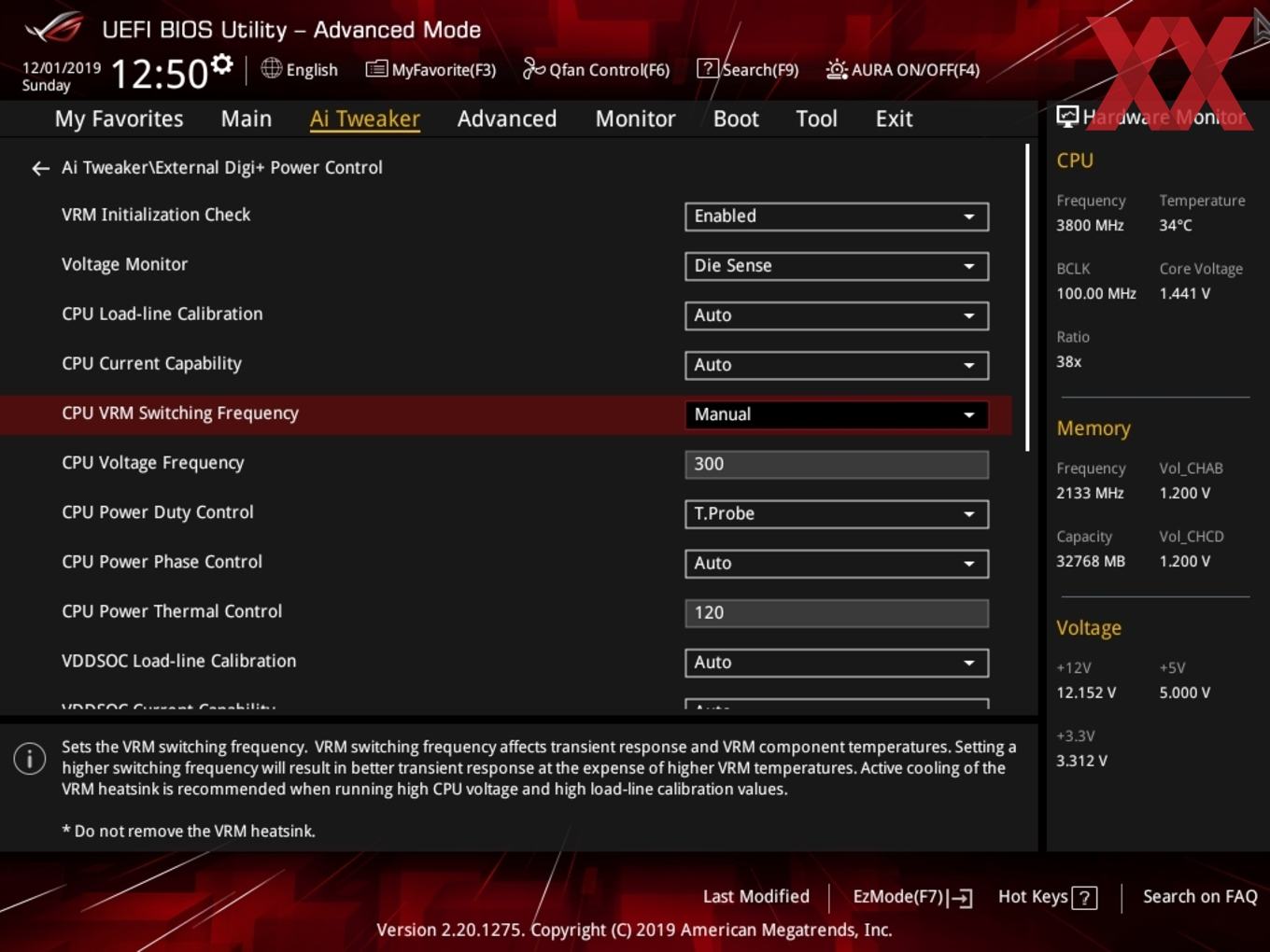Open clock settings gear icon
1270x952 pixels.
click(x=222, y=64)
